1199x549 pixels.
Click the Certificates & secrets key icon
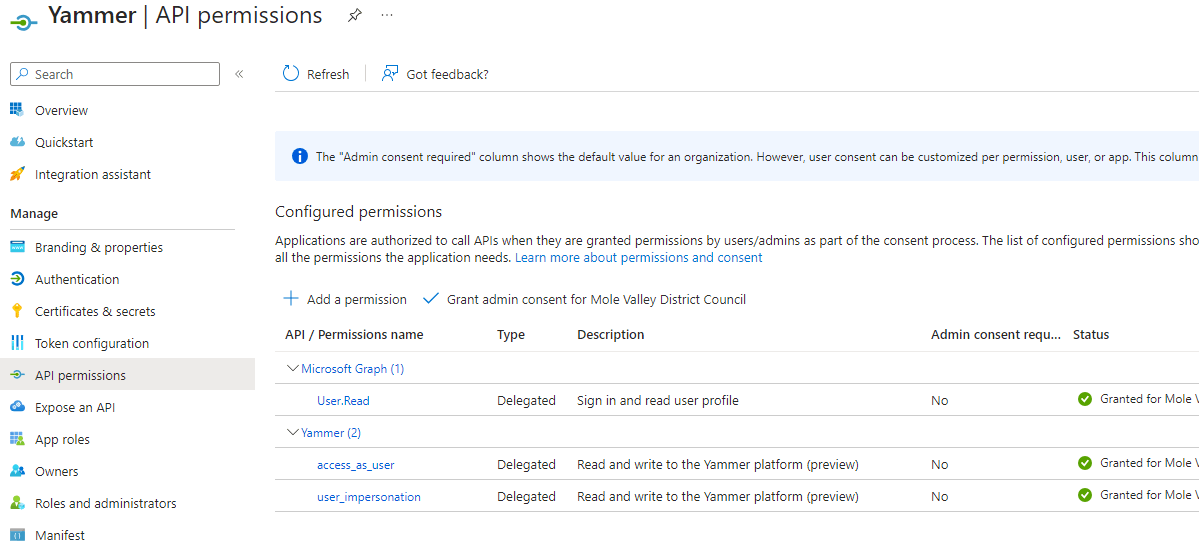coord(17,311)
